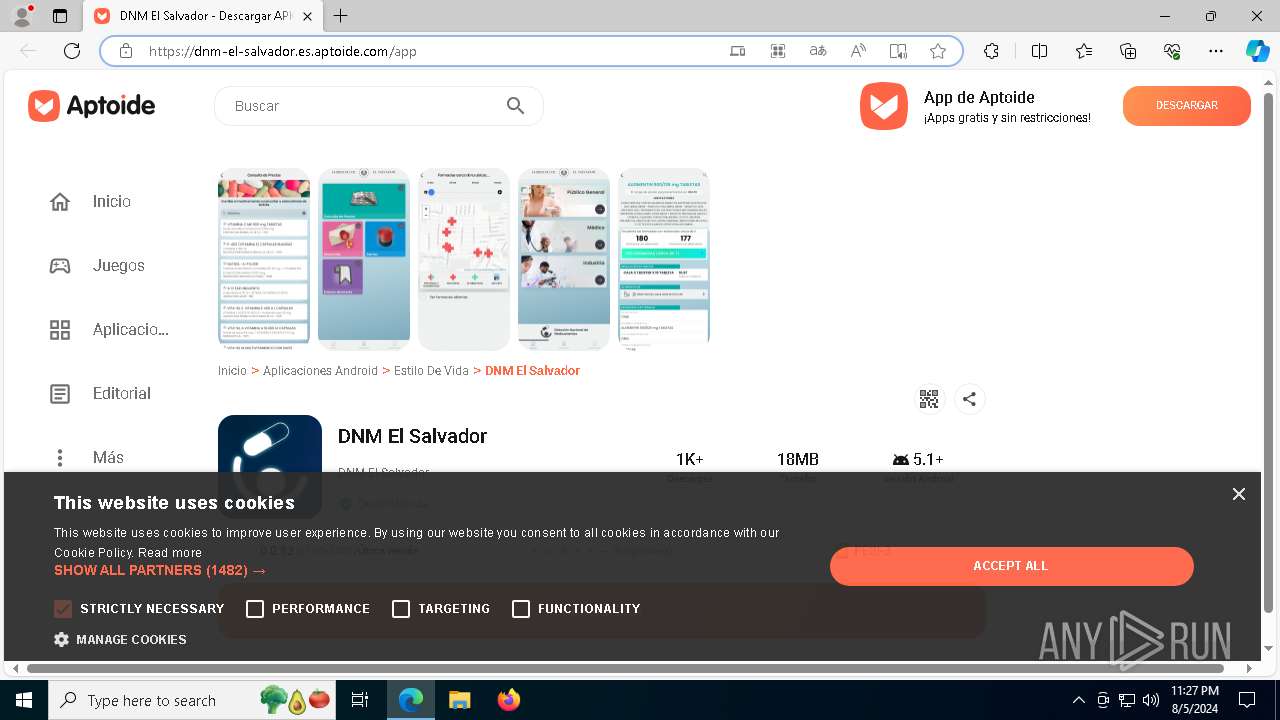Go to Estilo De Vida breadcrumb link
1280x720 pixels.
click(x=431, y=371)
